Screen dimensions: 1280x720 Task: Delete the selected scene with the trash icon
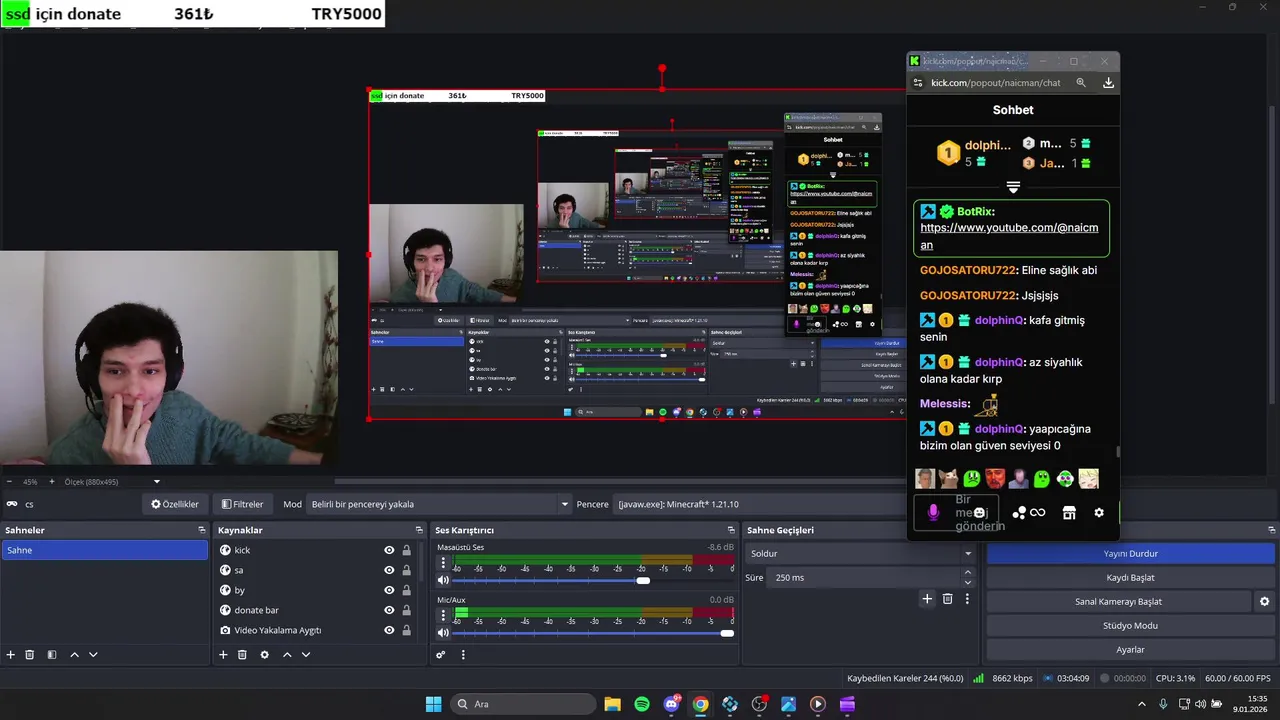point(30,655)
